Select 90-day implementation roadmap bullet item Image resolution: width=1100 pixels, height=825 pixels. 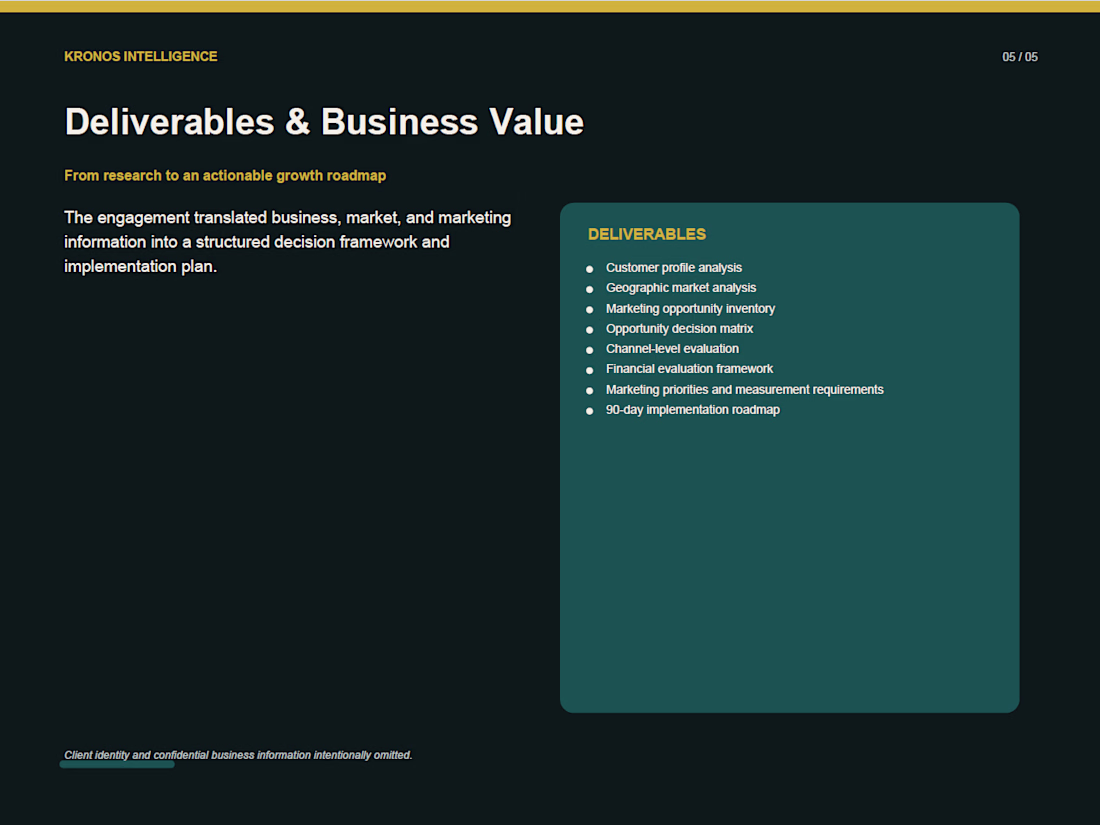tap(692, 410)
